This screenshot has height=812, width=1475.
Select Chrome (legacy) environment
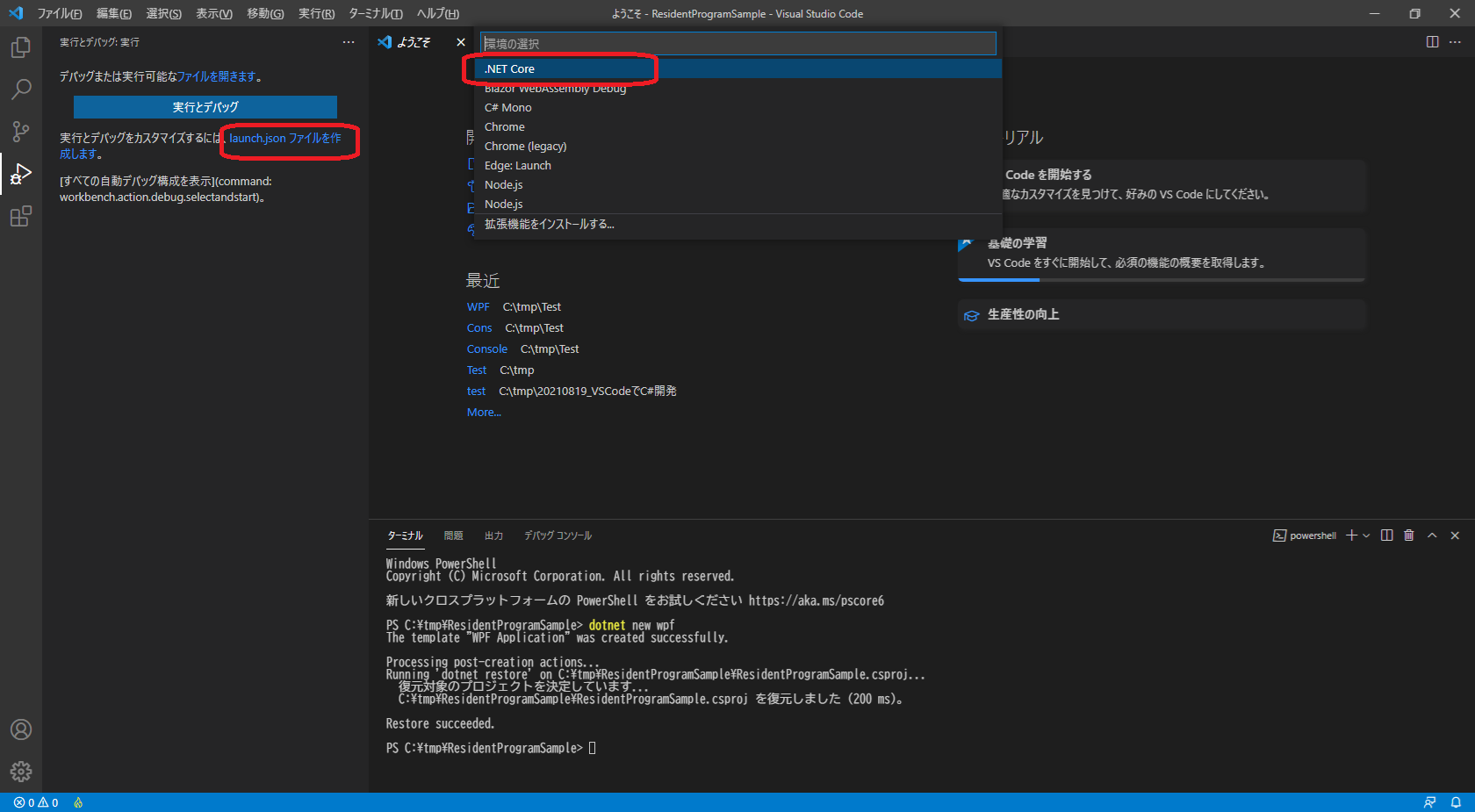tap(738, 146)
